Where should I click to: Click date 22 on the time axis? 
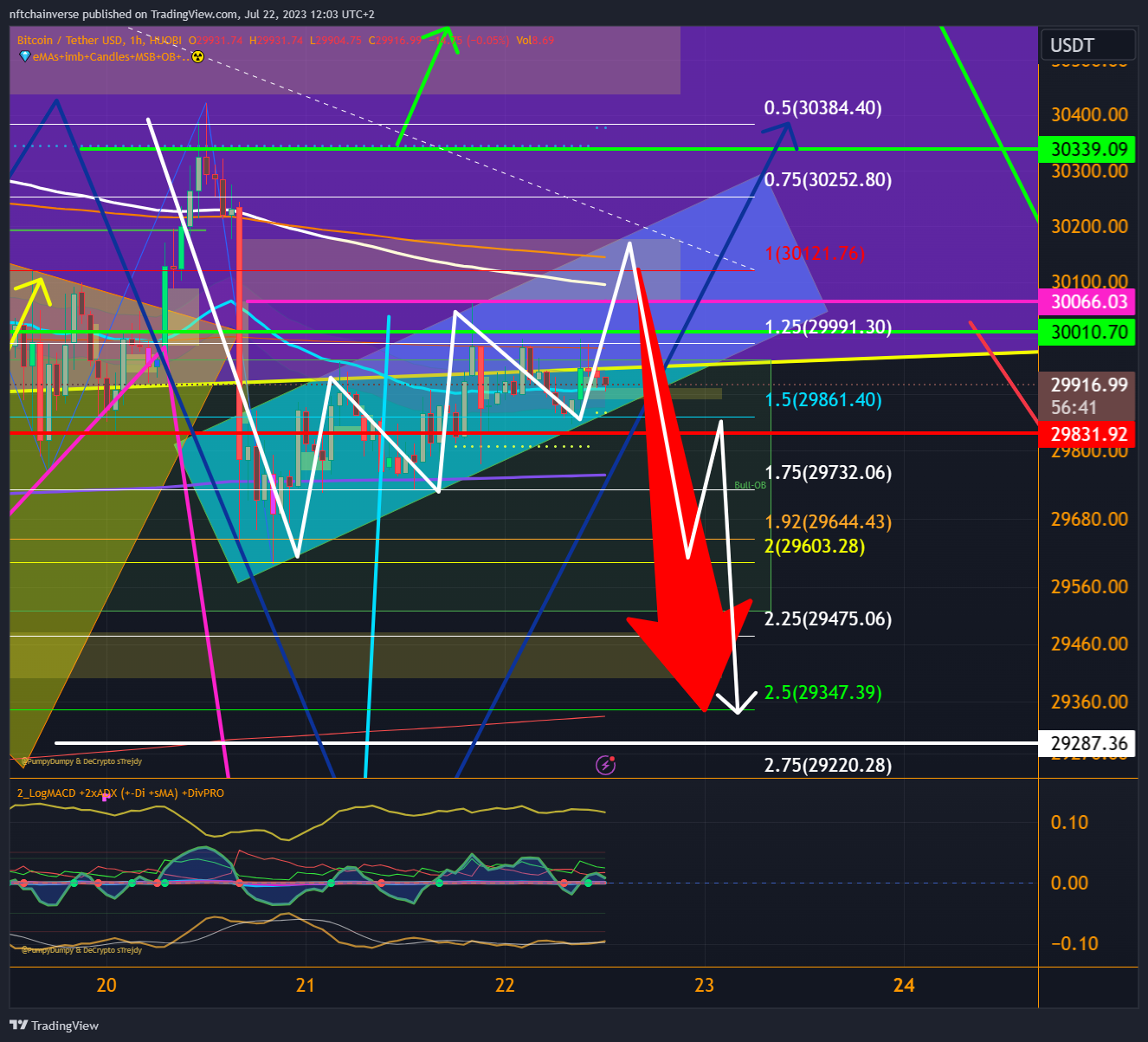pyautogui.click(x=505, y=985)
